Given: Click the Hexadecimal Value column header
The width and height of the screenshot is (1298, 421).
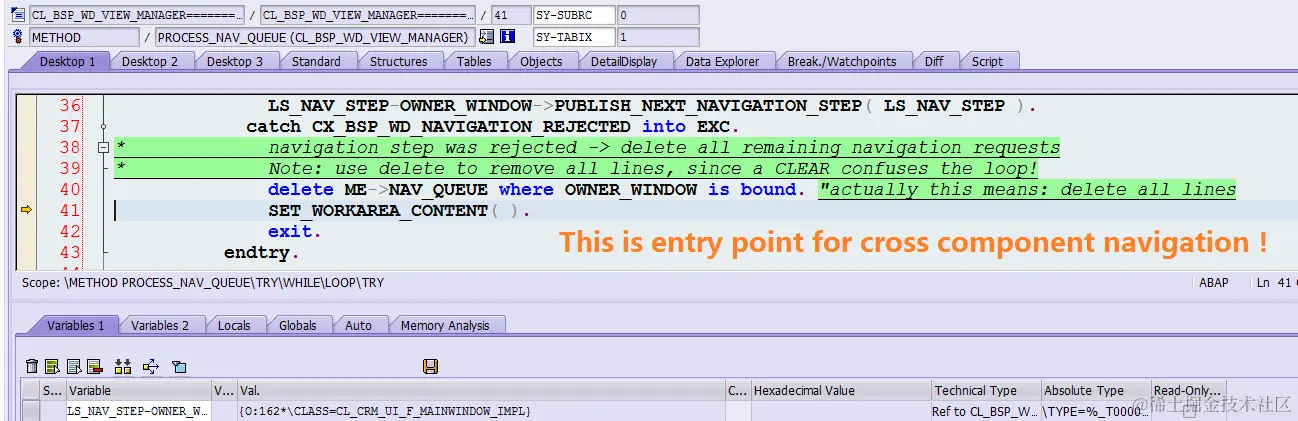Looking at the screenshot, I should (x=840, y=390).
